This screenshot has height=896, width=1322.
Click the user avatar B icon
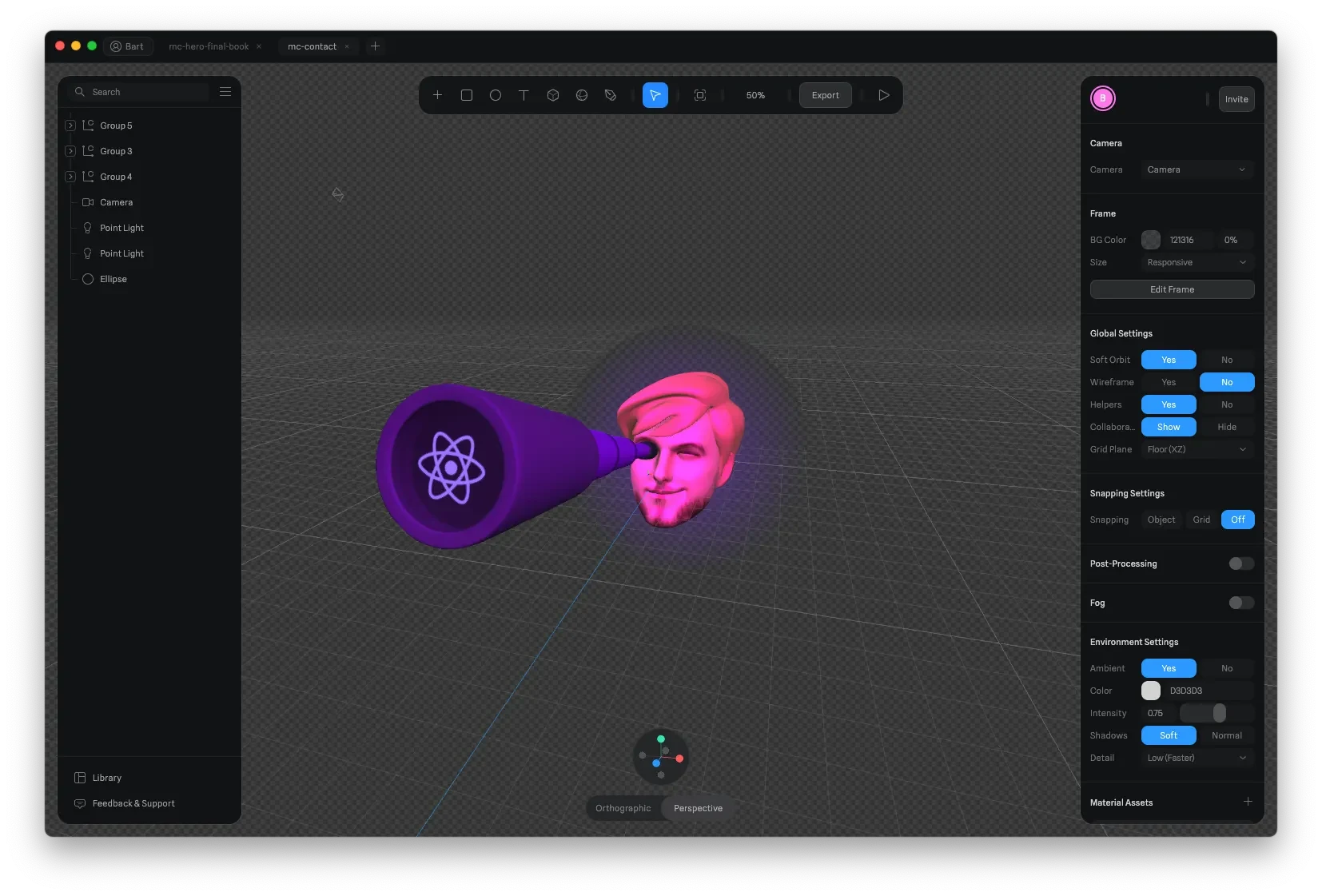pos(1103,98)
